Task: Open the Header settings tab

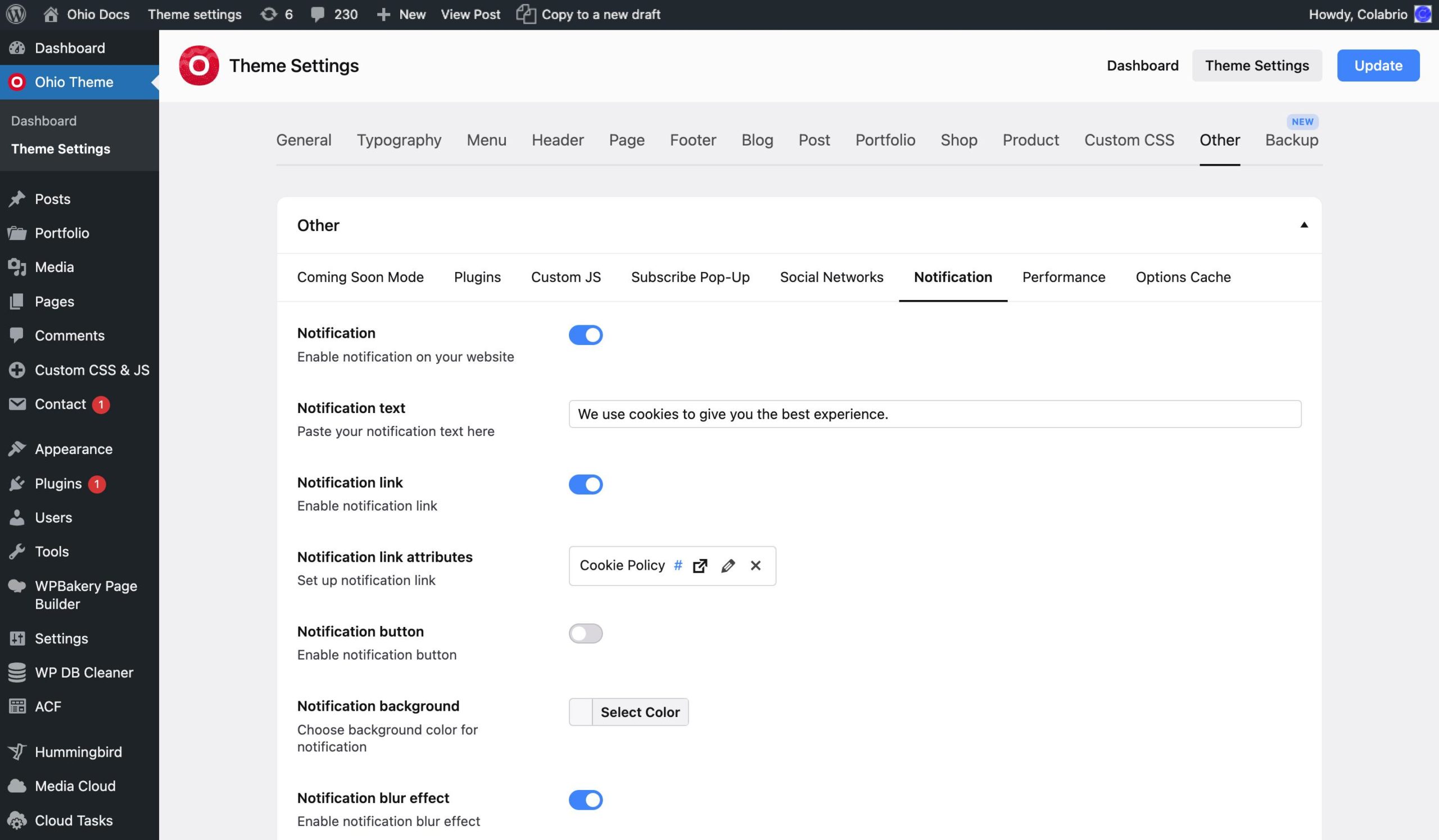Action: pyautogui.click(x=558, y=140)
